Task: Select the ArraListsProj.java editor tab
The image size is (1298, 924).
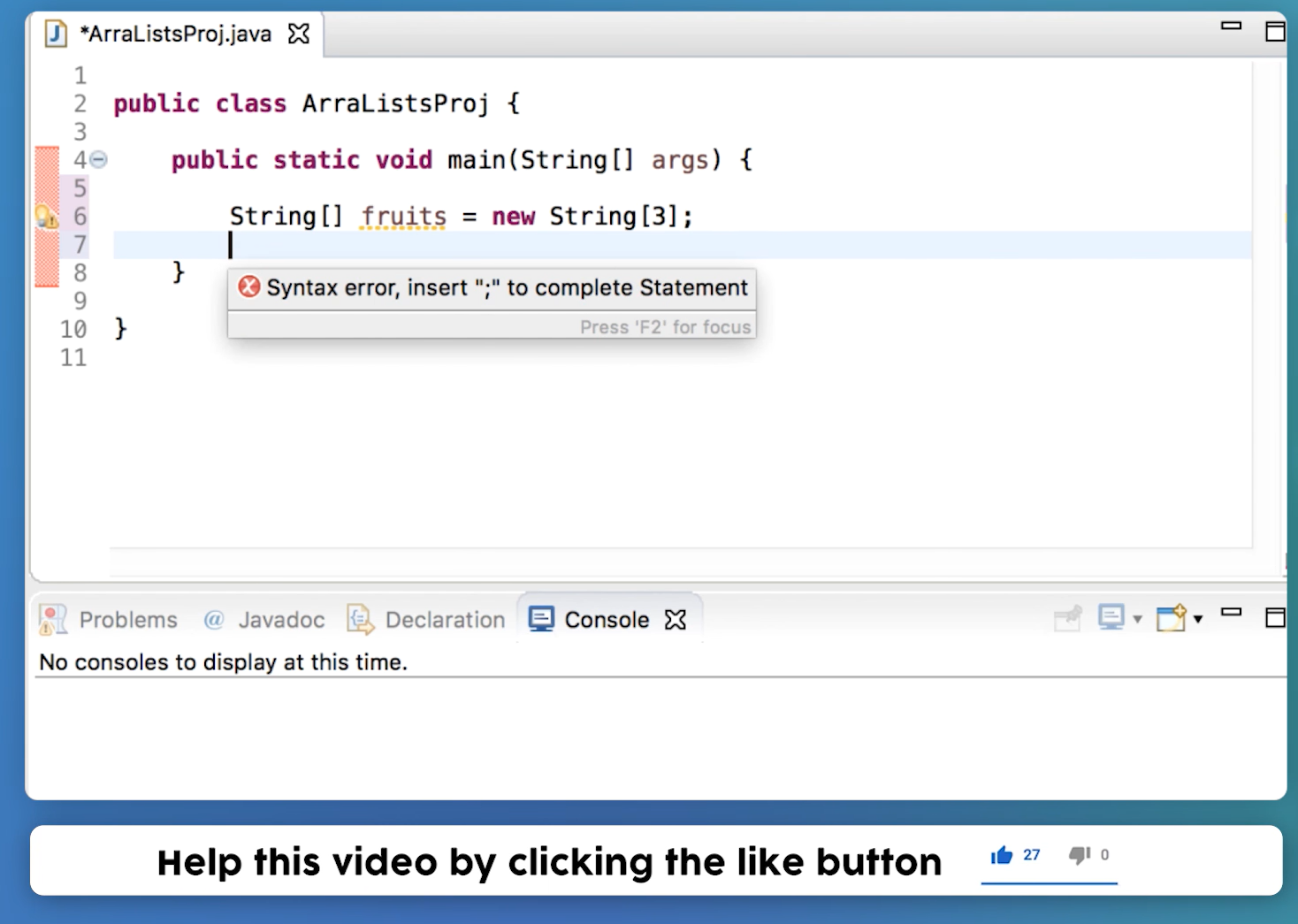Action: [176, 34]
